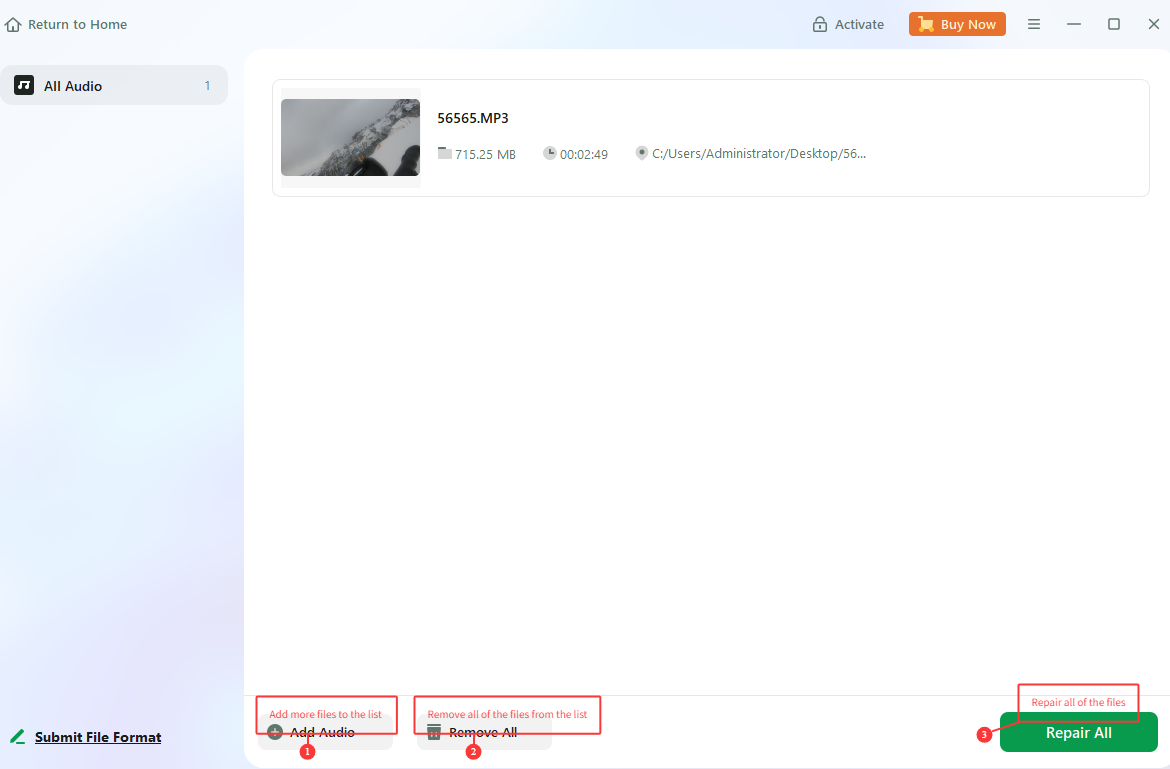The image size is (1170, 769).
Task: Click the Return to Home link
Action: click(x=66, y=25)
